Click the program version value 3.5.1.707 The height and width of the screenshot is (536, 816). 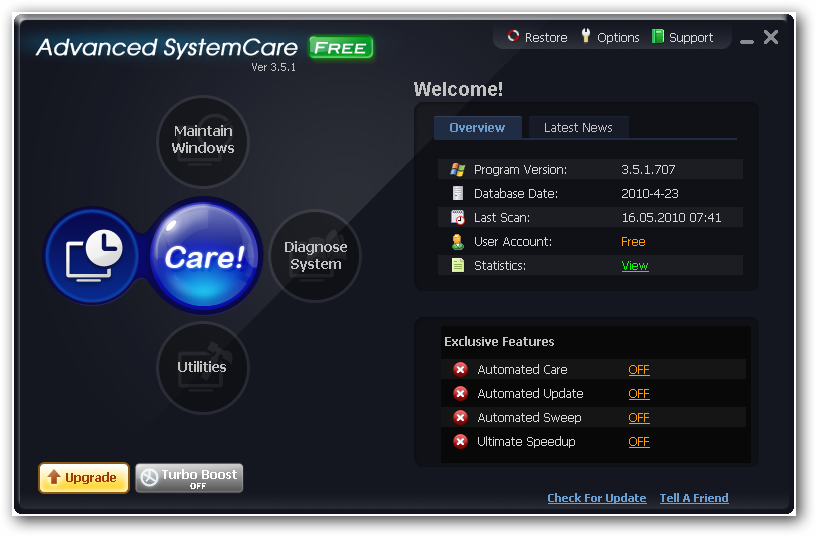[x=648, y=170]
